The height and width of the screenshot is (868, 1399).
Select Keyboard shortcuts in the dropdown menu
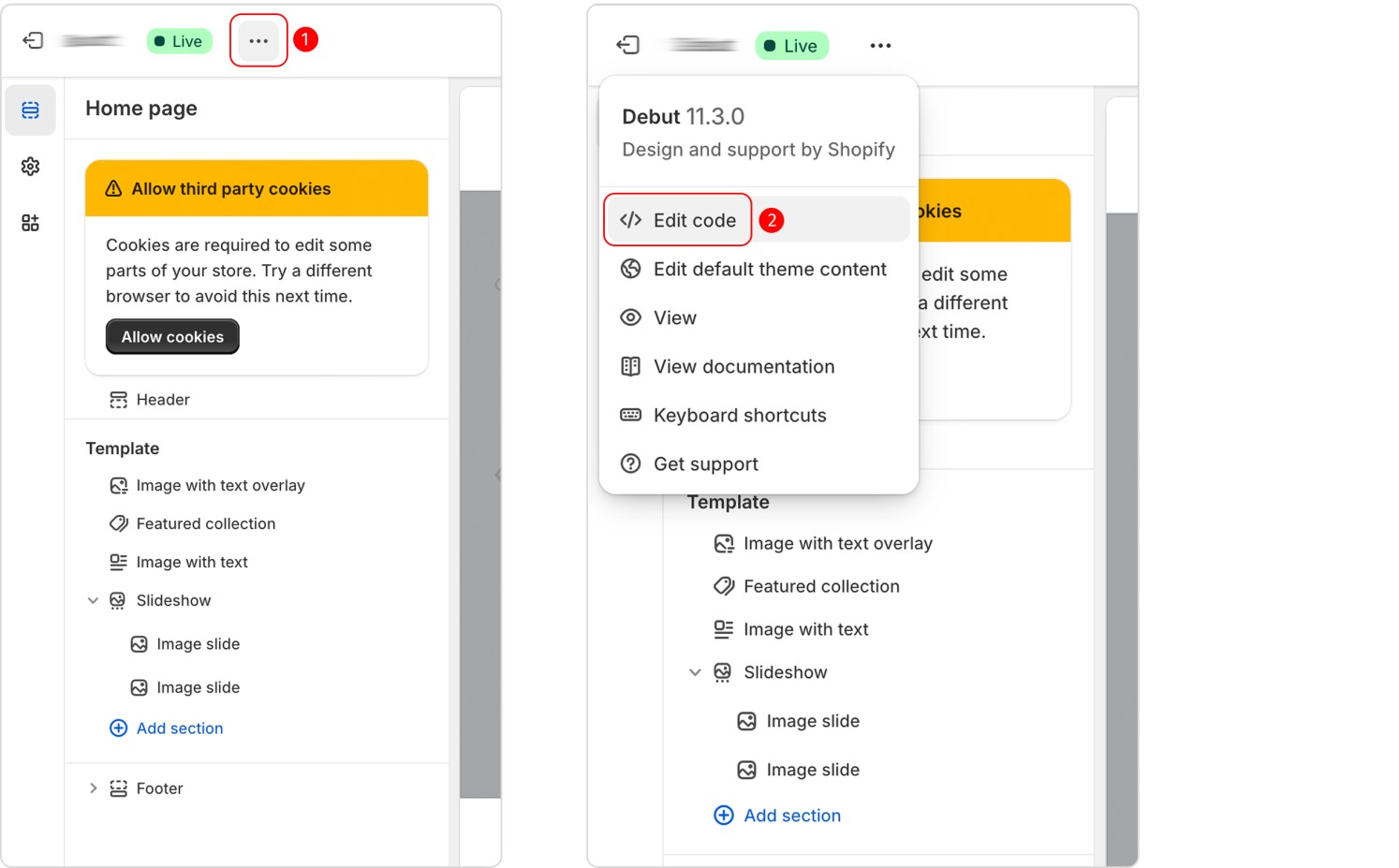point(739,416)
